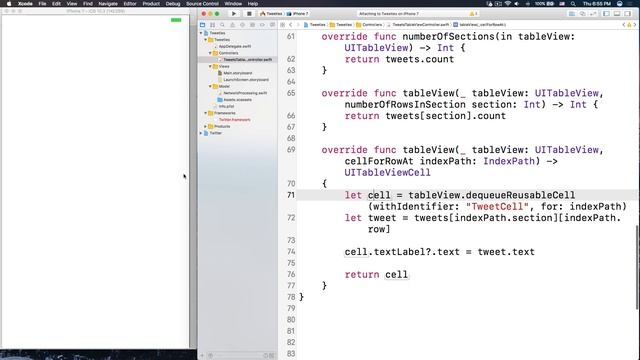The image size is (640, 360).
Task: Select Main.storyboard file
Action: [238, 73]
